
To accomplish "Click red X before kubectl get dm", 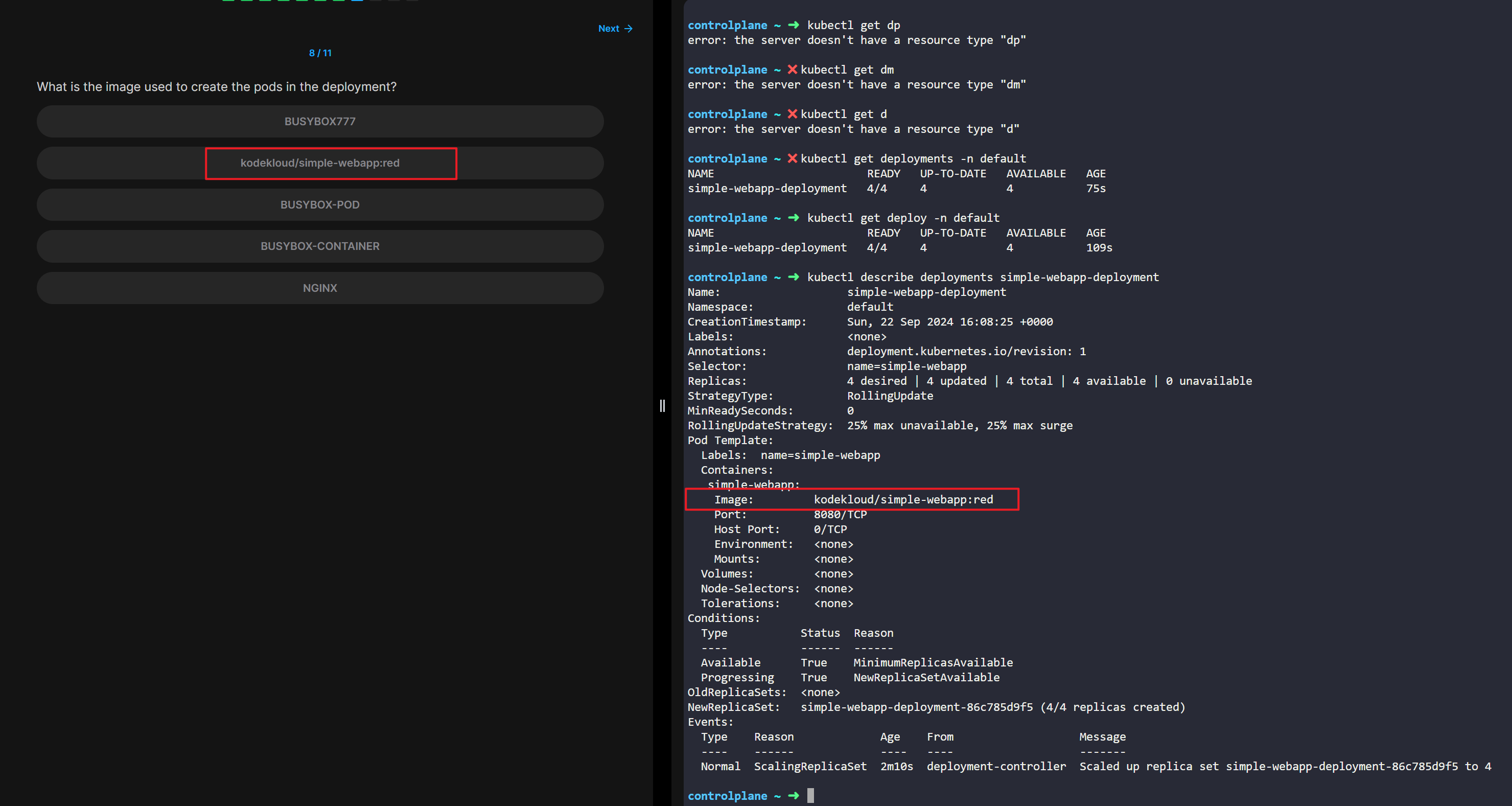I will (x=792, y=70).
